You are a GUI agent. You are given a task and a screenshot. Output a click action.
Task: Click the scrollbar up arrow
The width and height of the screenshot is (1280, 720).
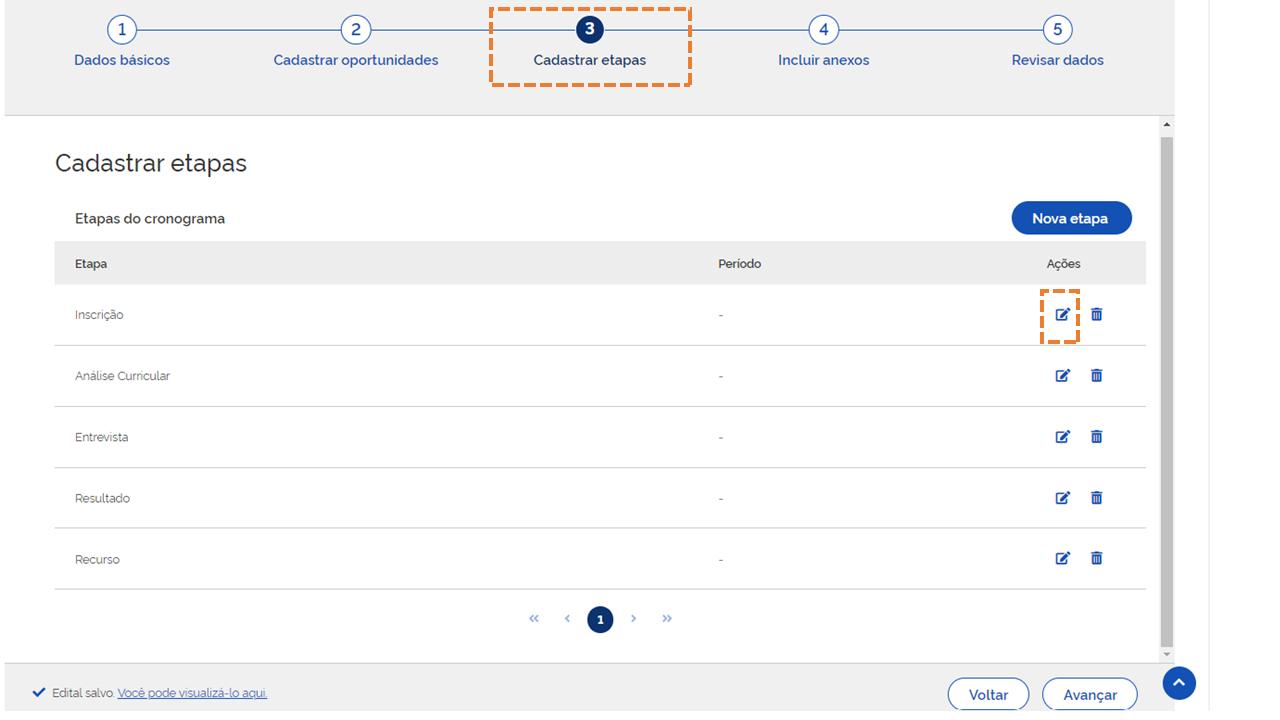tap(1167, 126)
